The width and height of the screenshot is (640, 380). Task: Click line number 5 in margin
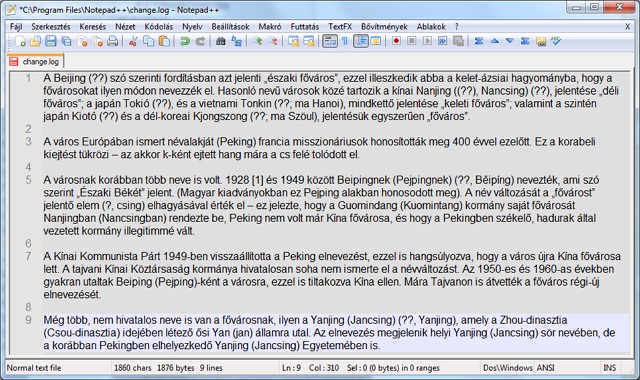click(28, 180)
